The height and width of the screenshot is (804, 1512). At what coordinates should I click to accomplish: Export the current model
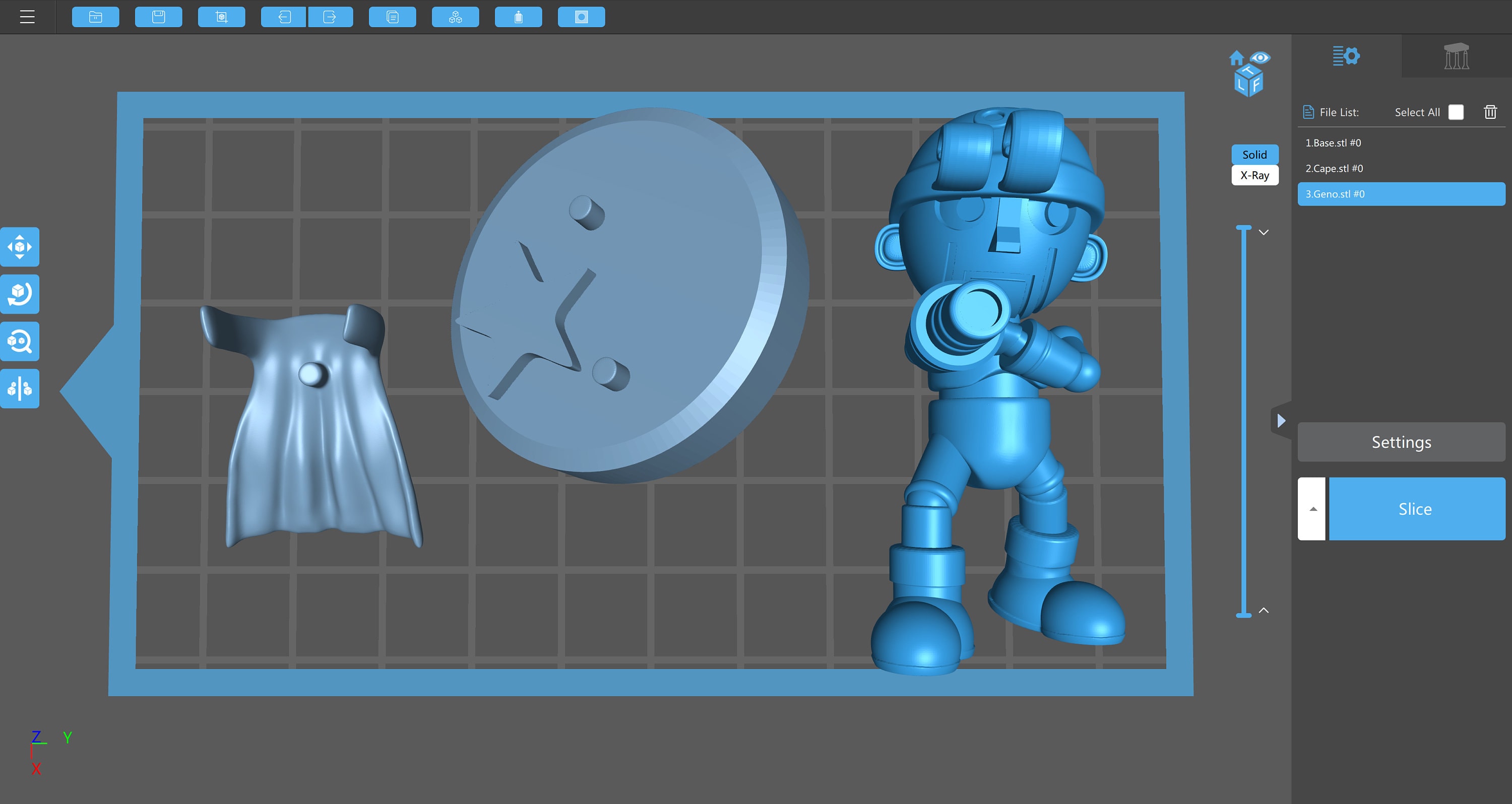coord(331,17)
